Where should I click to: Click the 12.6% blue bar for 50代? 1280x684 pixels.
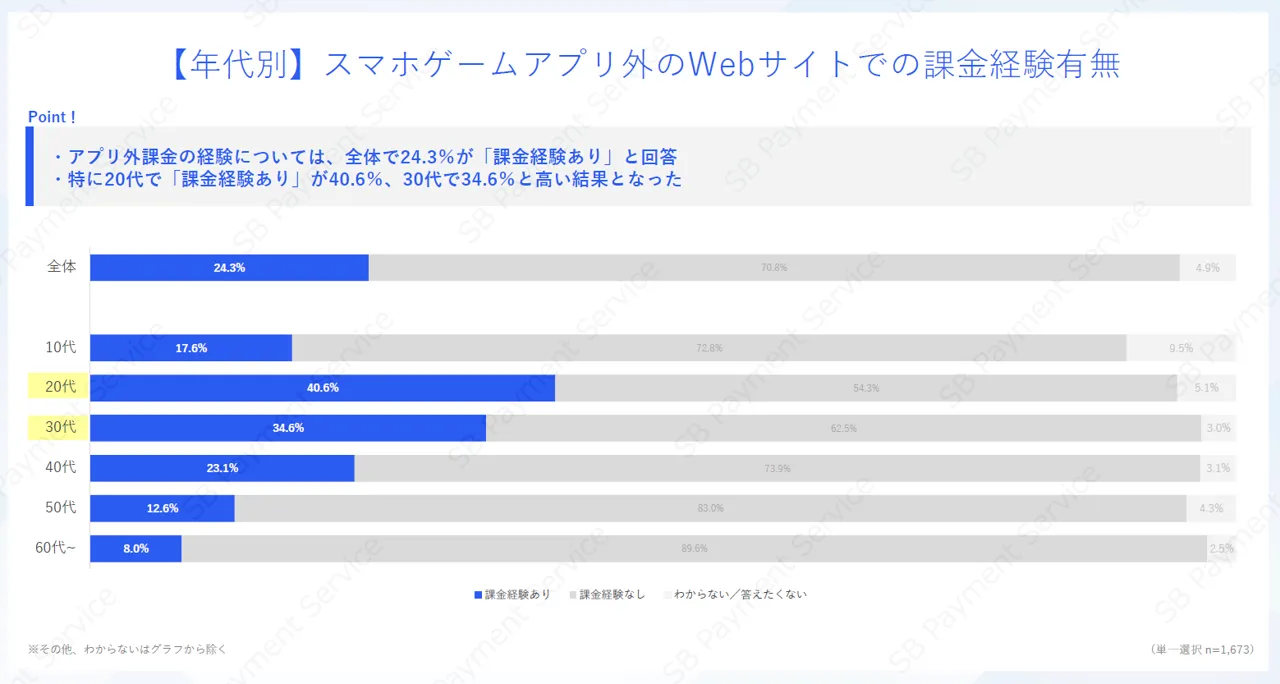[162, 508]
